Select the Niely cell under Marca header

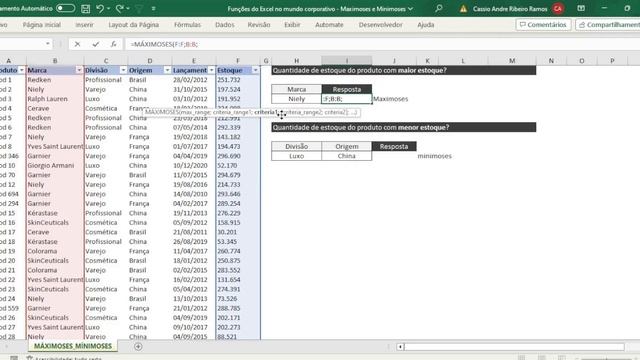(297, 99)
